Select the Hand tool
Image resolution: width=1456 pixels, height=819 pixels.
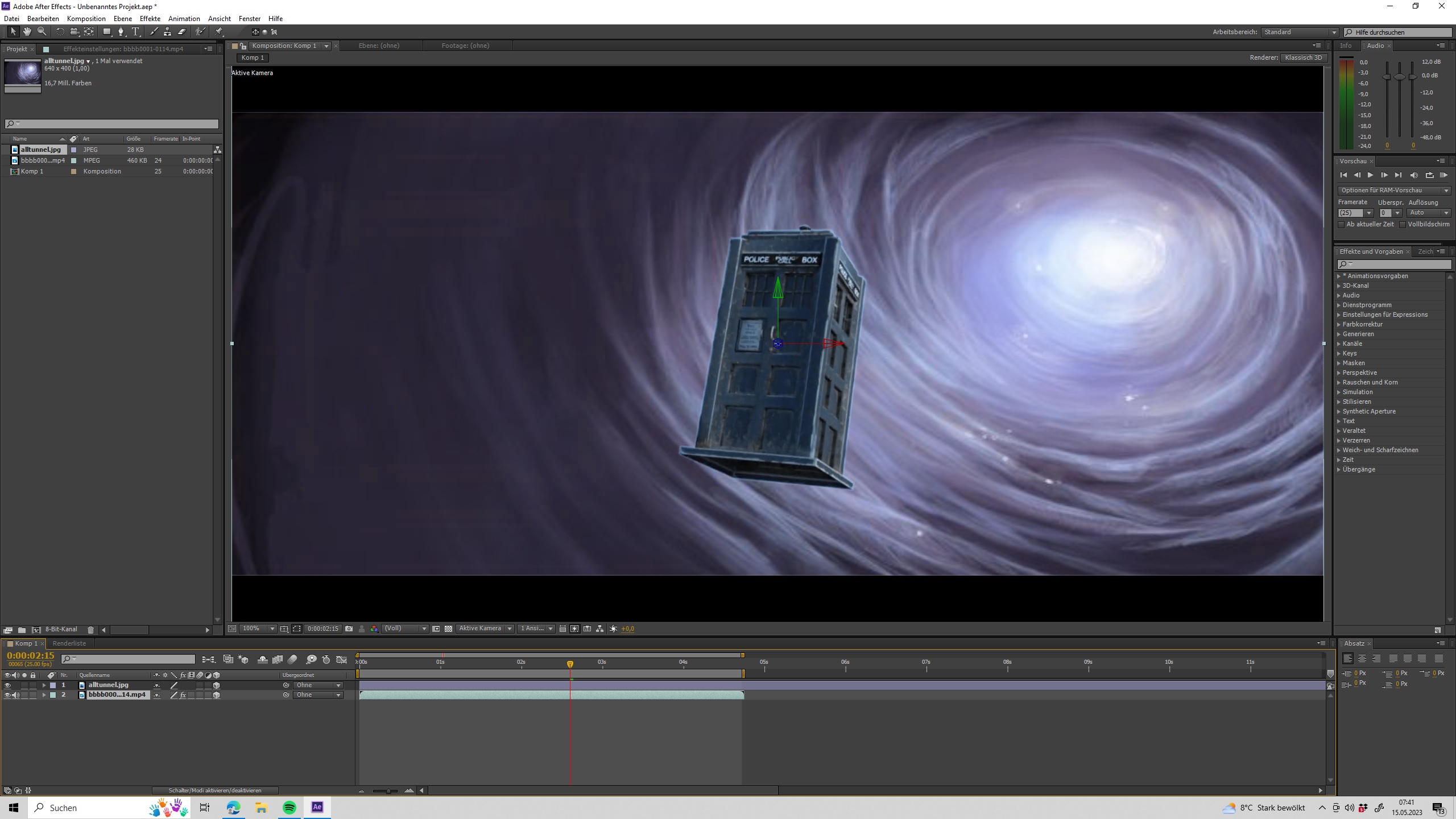pyautogui.click(x=27, y=32)
